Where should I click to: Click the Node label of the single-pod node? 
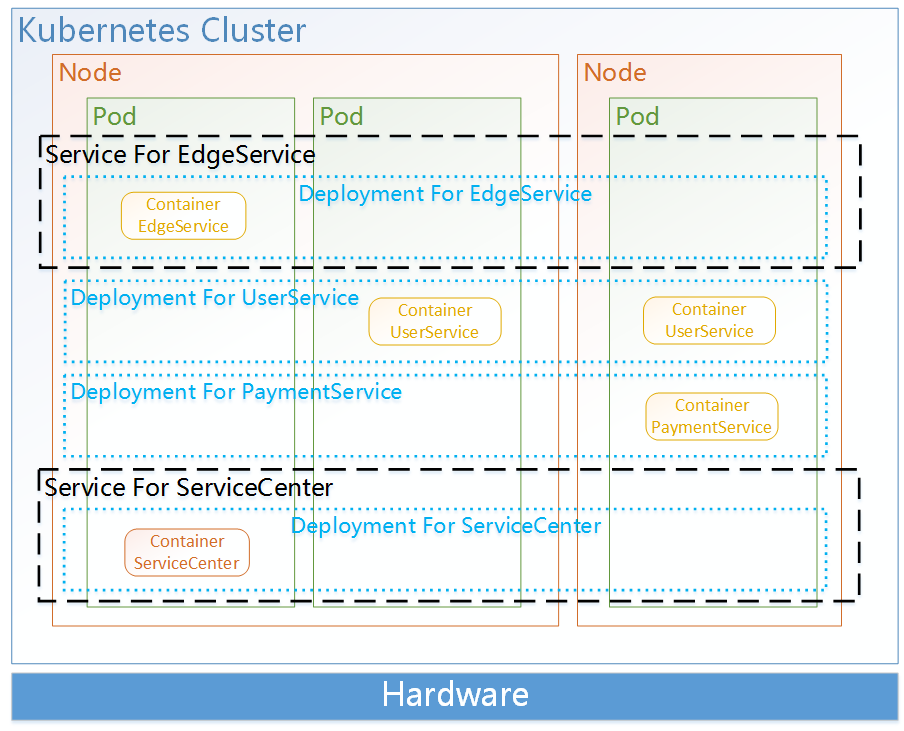(x=615, y=73)
